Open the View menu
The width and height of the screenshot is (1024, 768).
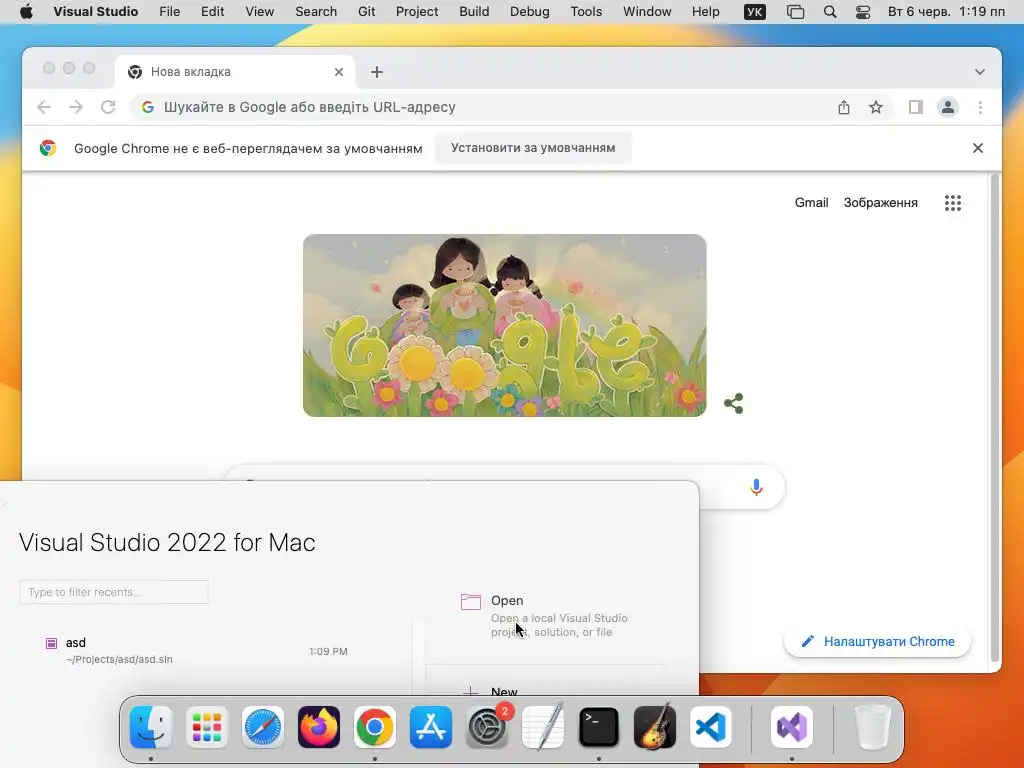[259, 12]
